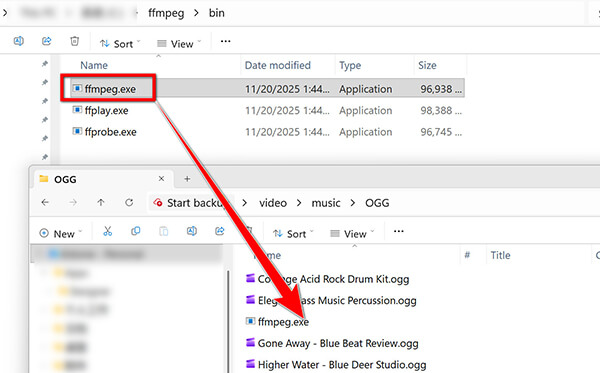Open New dropdown in OGG window
The image size is (600, 373).
61,233
